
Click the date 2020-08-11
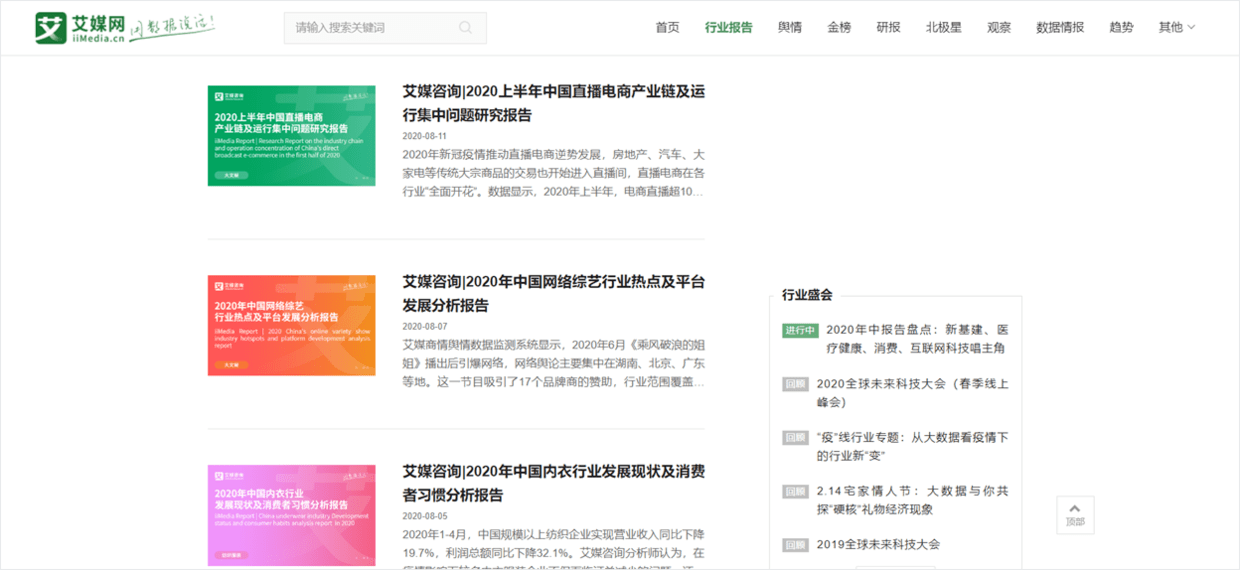point(425,136)
